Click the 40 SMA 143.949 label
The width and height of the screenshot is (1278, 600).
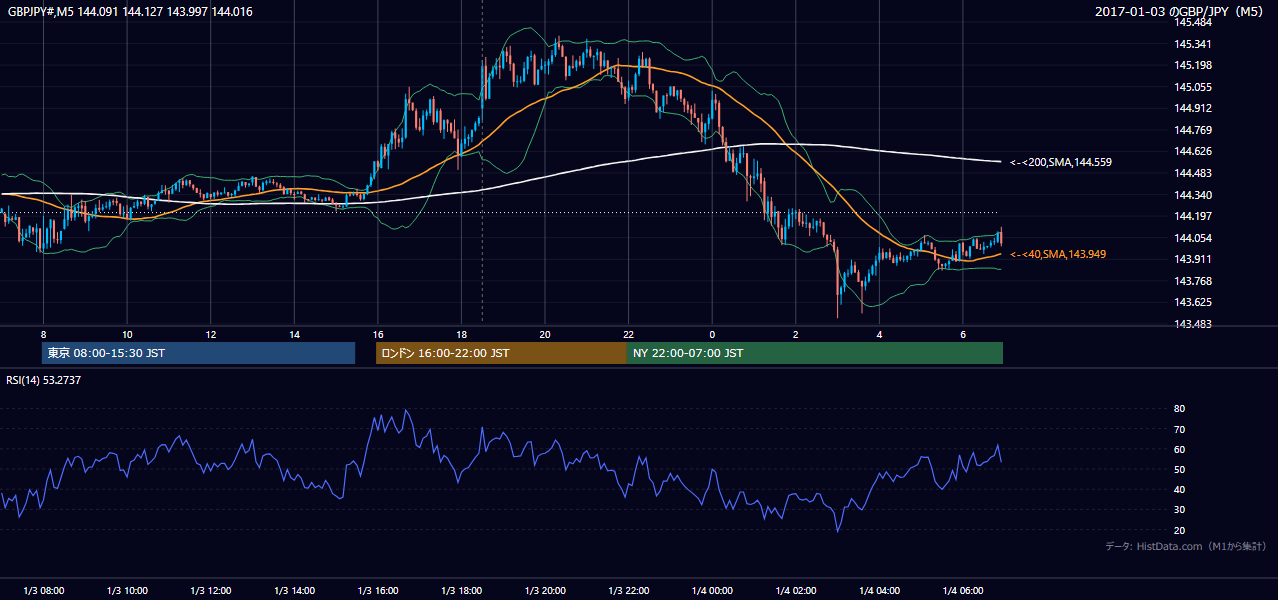coord(1057,255)
